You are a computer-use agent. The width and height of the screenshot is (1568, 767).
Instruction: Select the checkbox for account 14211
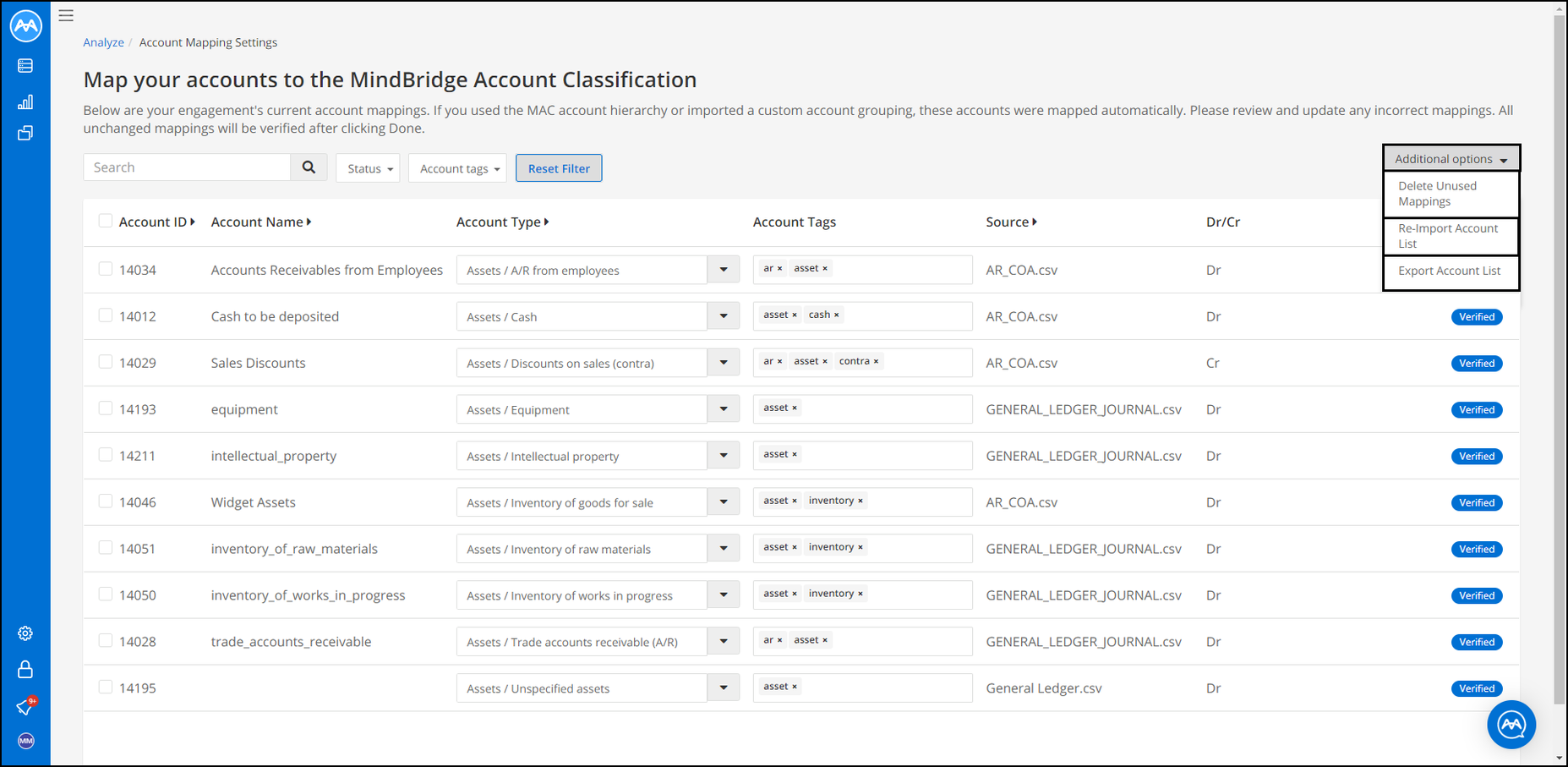pos(105,455)
